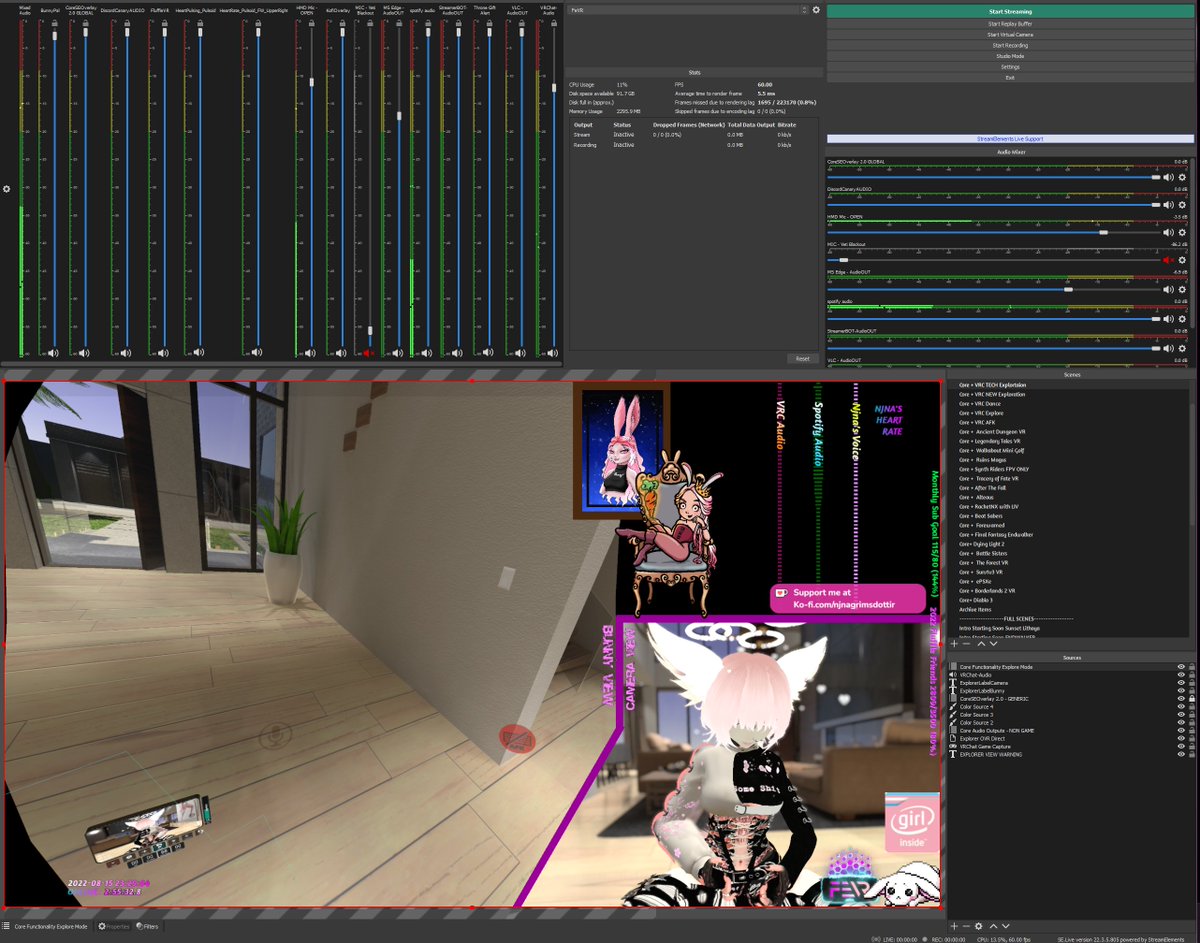1200x943 pixels.
Task: Mute CoreSEOverlay 2.0 GLOBAL in Audio Mixer panel
Action: coord(1167,176)
